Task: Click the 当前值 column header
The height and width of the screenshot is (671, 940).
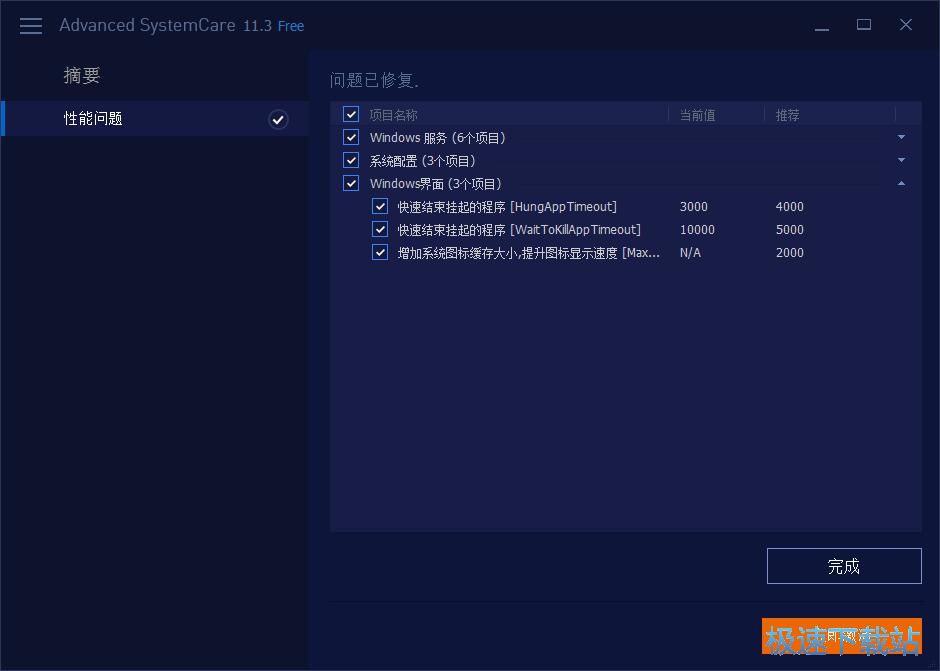Action: pos(697,115)
